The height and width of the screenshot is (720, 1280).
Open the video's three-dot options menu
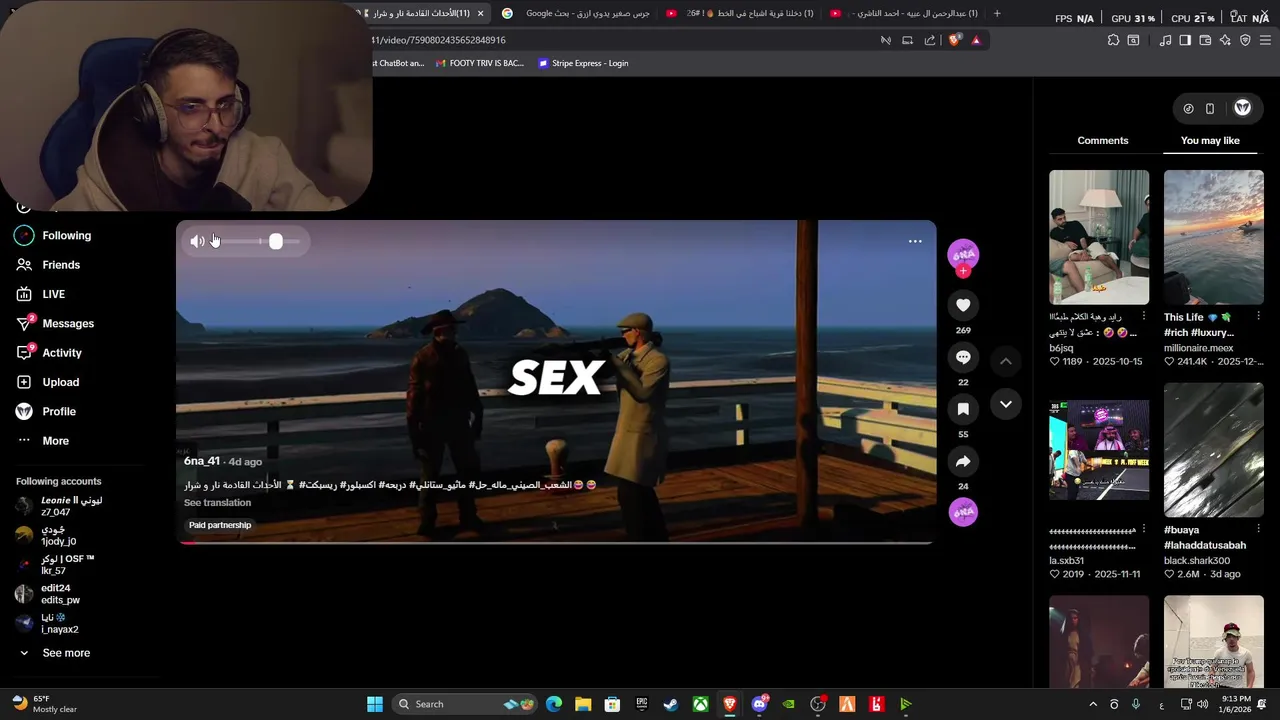915,241
